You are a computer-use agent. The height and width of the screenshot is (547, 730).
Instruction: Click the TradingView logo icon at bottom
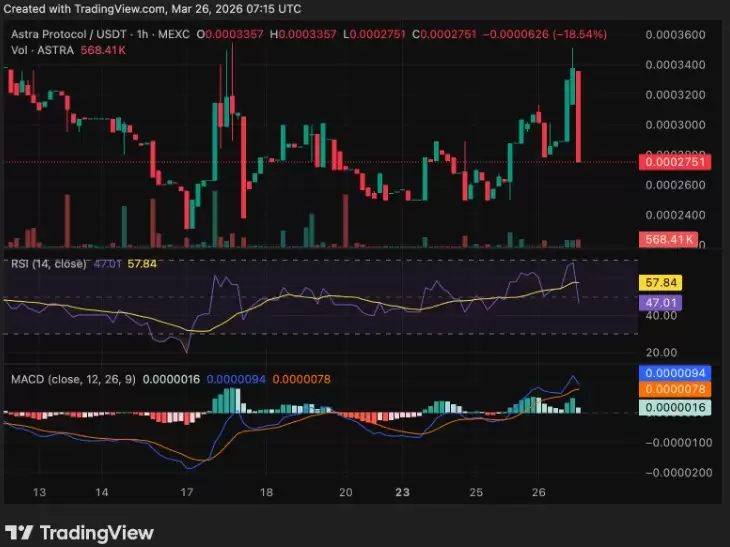(19, 533)
